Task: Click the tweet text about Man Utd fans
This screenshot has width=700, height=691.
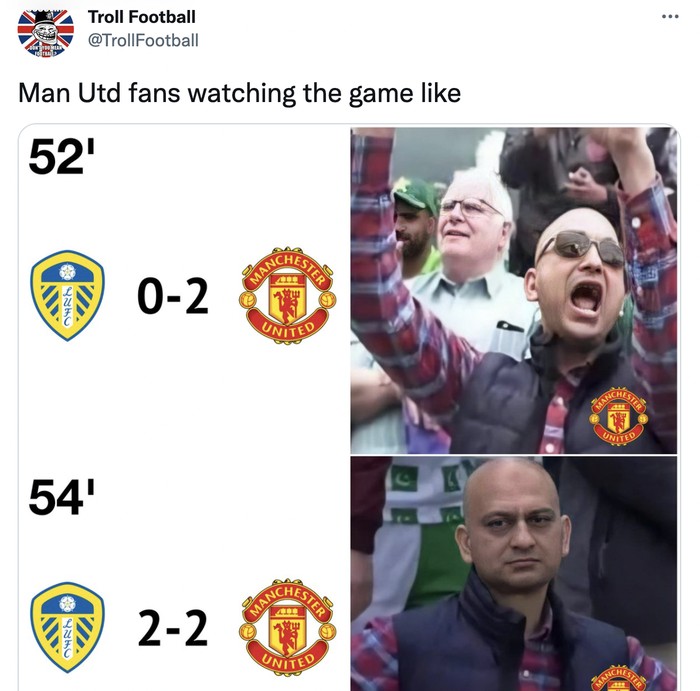Action: [x=240, y=93]
